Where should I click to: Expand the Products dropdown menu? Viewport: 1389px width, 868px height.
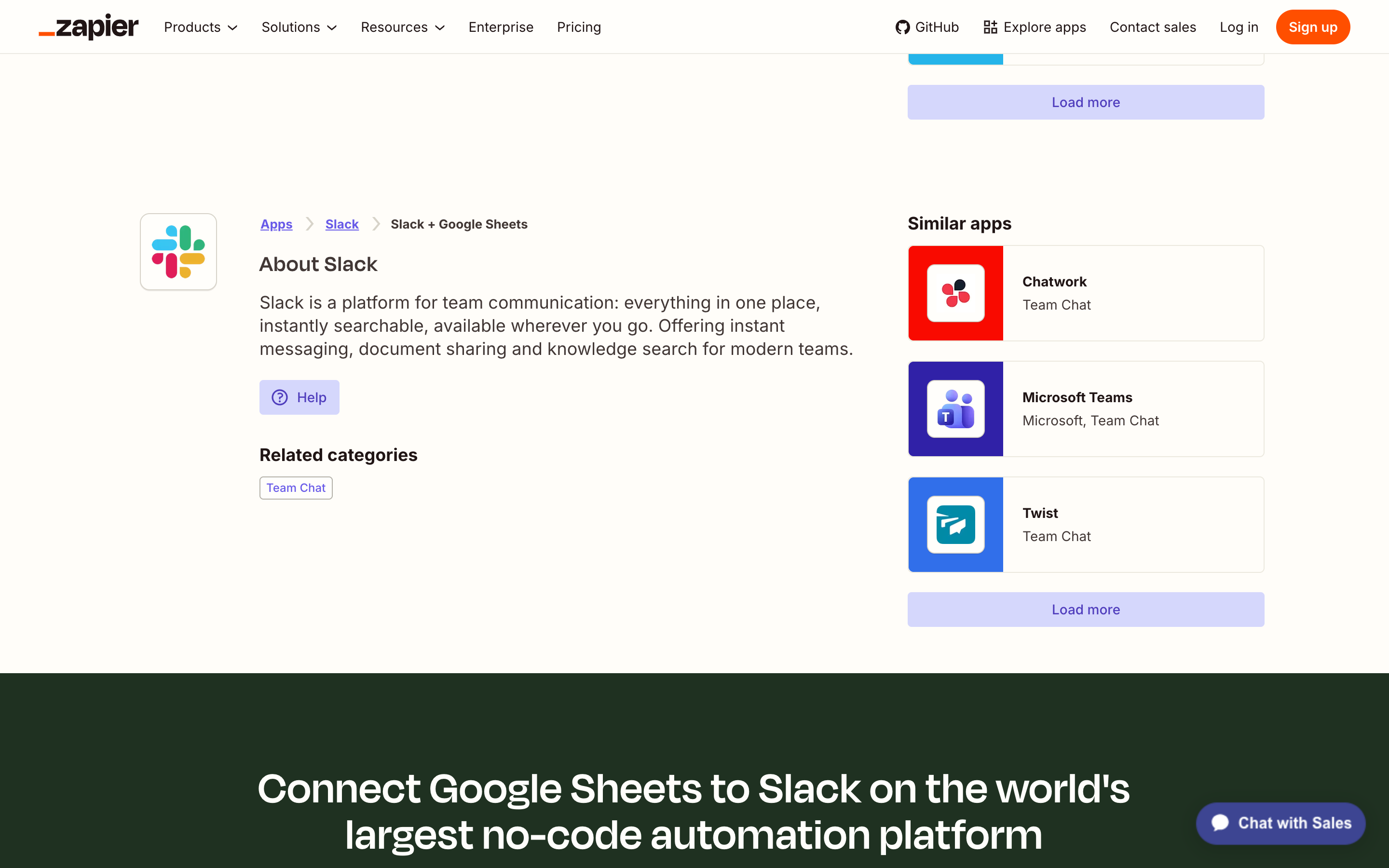tap(200, 27)
